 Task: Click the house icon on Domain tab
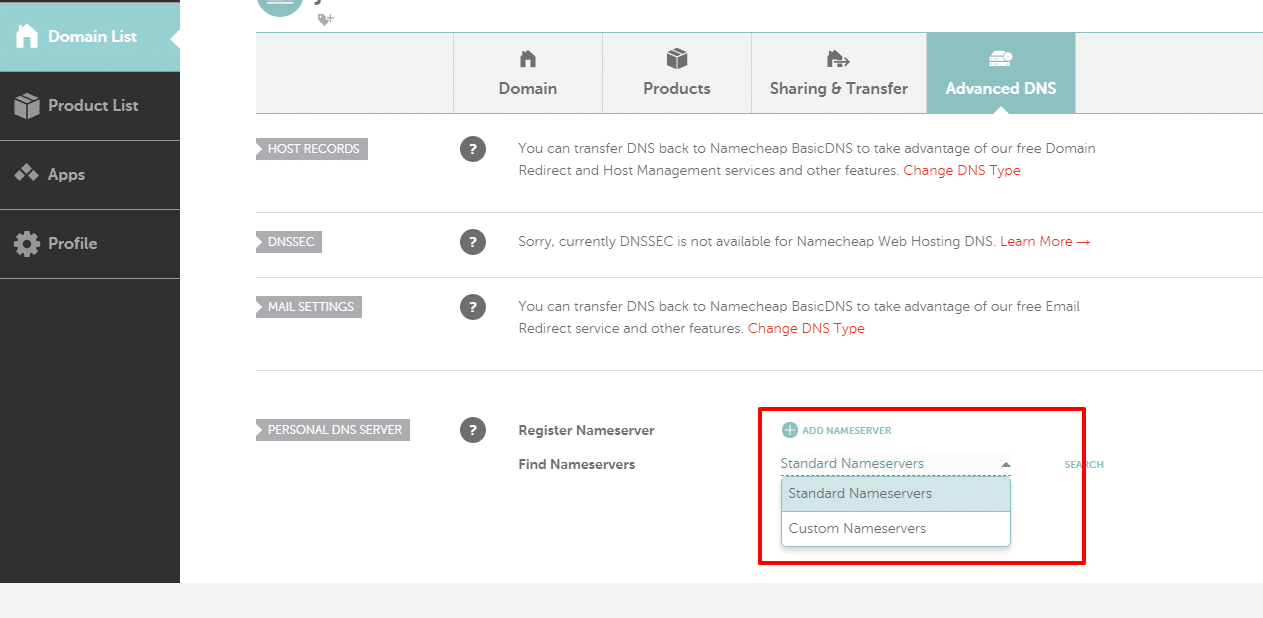pos(528,59)
